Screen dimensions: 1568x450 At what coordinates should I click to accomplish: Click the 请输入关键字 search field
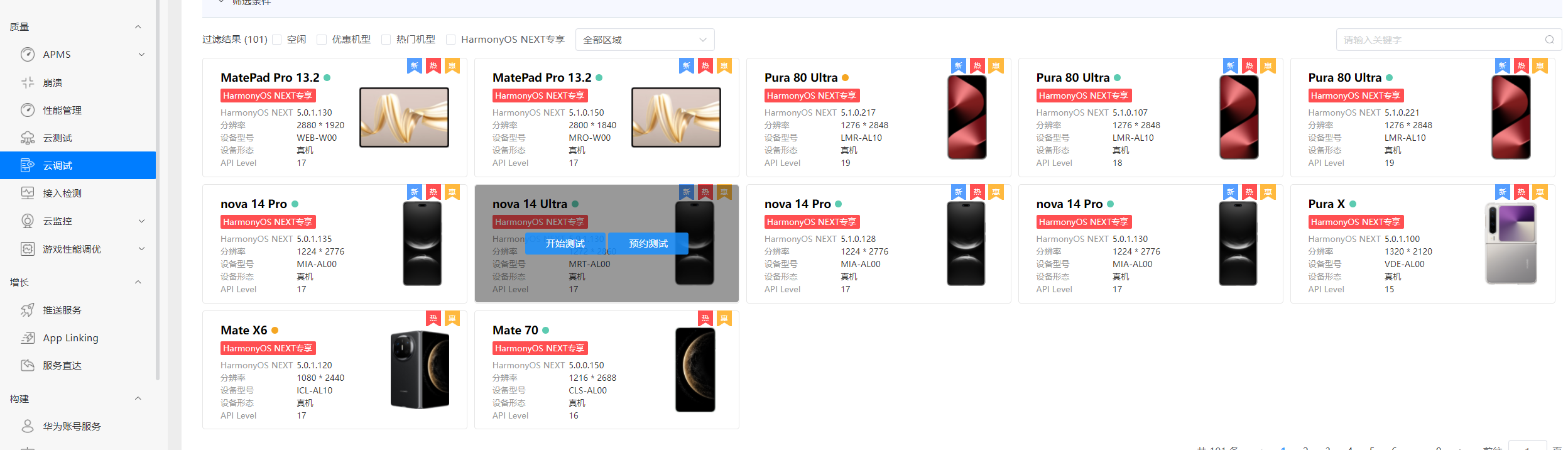coord(1449,40)
